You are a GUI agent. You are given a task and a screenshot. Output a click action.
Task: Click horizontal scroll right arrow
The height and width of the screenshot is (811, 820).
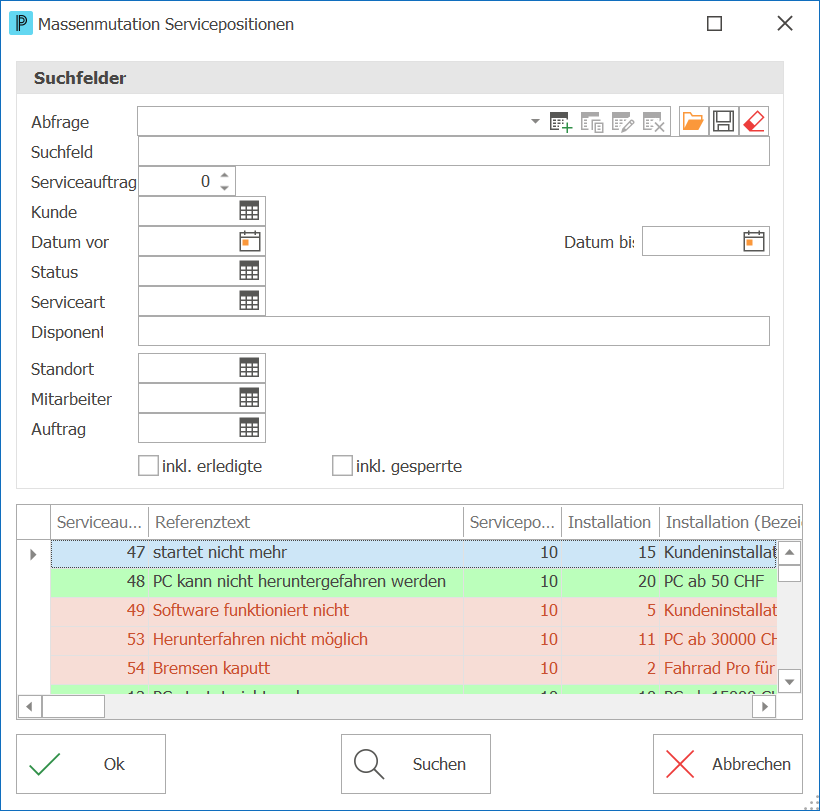coord(764,707)
